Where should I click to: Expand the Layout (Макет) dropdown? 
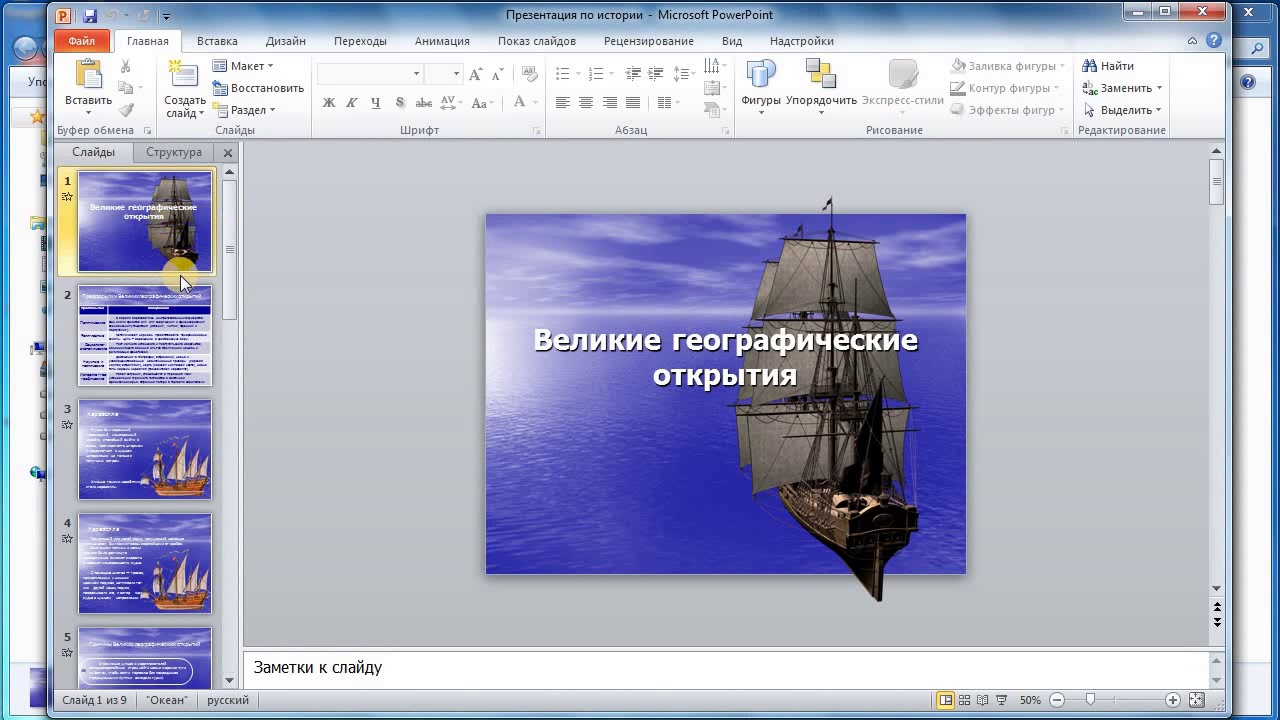243,66
